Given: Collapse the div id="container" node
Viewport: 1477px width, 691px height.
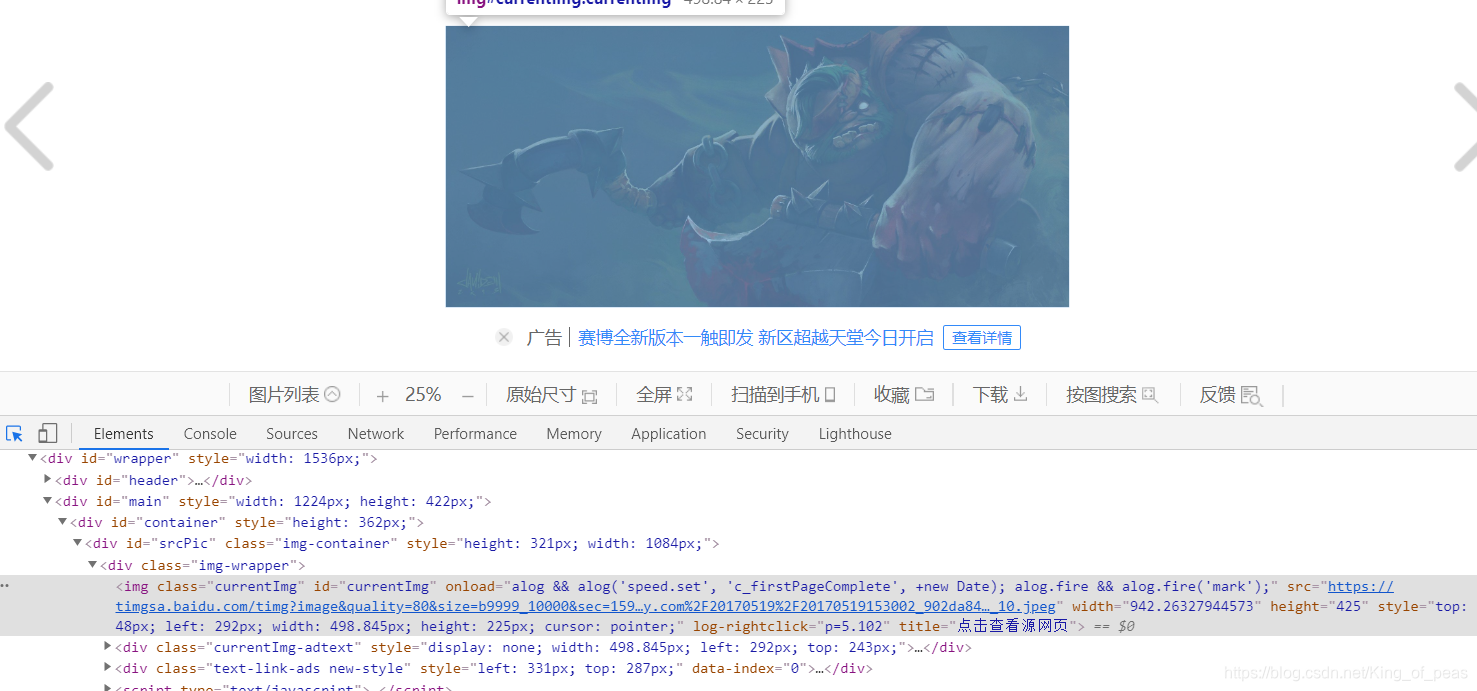Looking at the screenshot, I should click(x=62, y=522).
